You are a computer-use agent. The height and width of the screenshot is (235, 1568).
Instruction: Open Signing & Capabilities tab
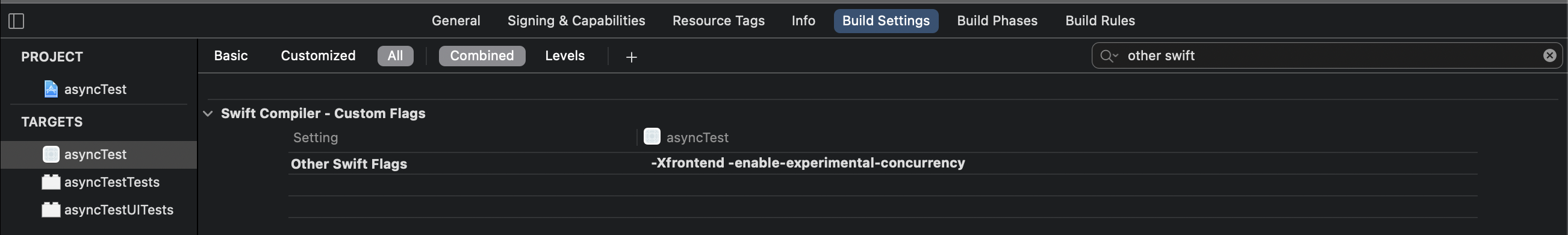(576, 20)
